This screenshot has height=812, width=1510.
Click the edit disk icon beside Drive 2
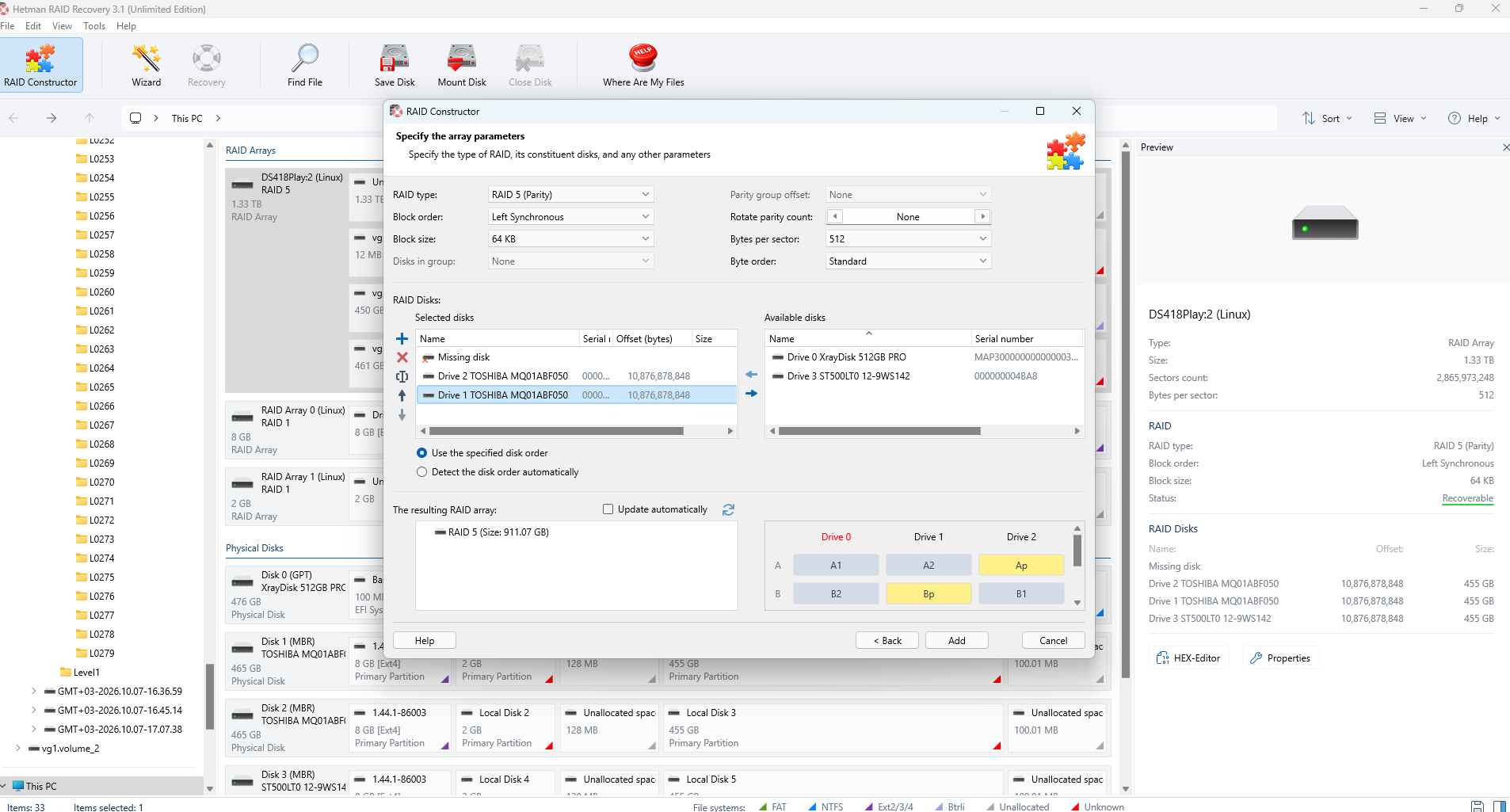pos(402,376)
